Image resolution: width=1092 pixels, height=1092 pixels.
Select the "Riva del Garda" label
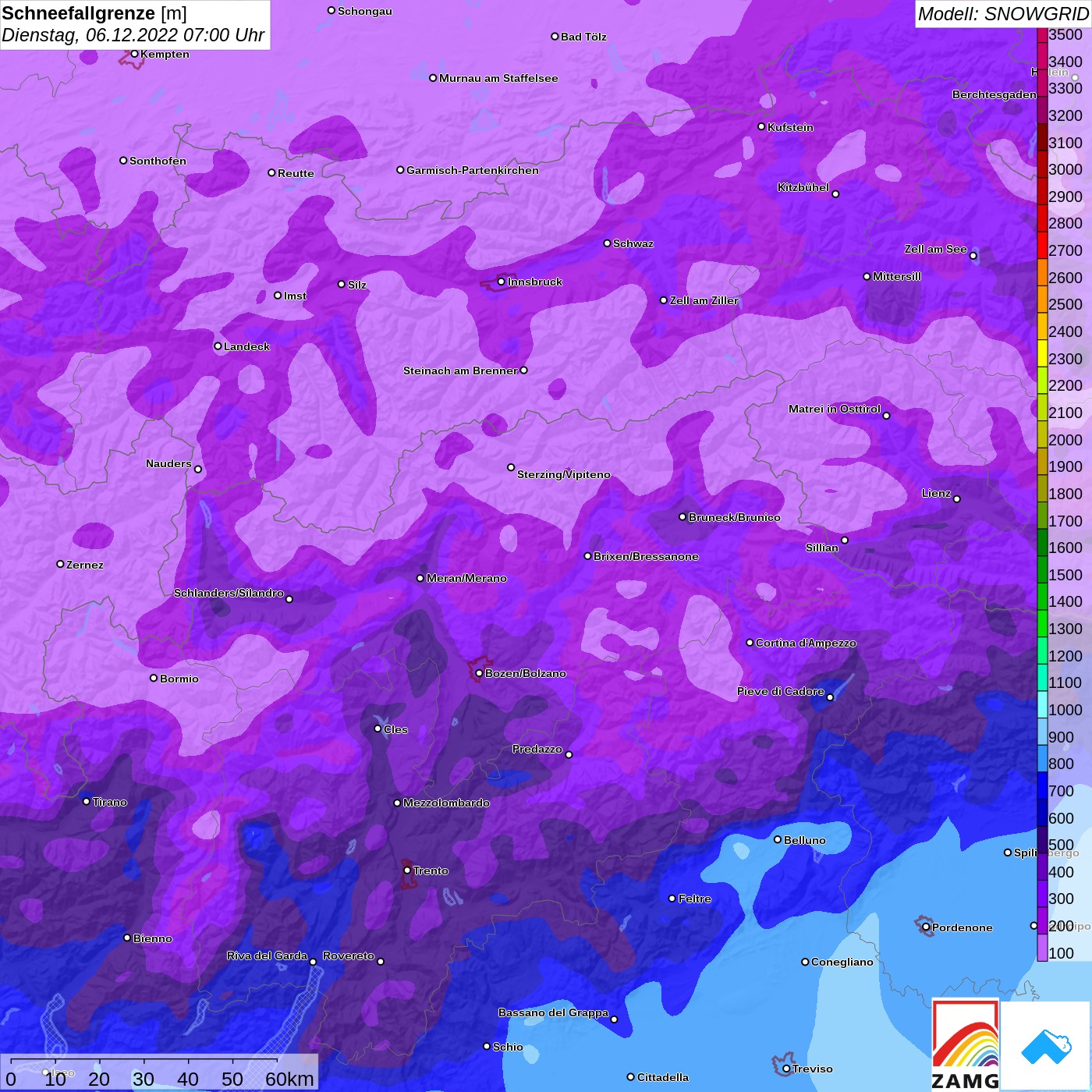(267, 955)
